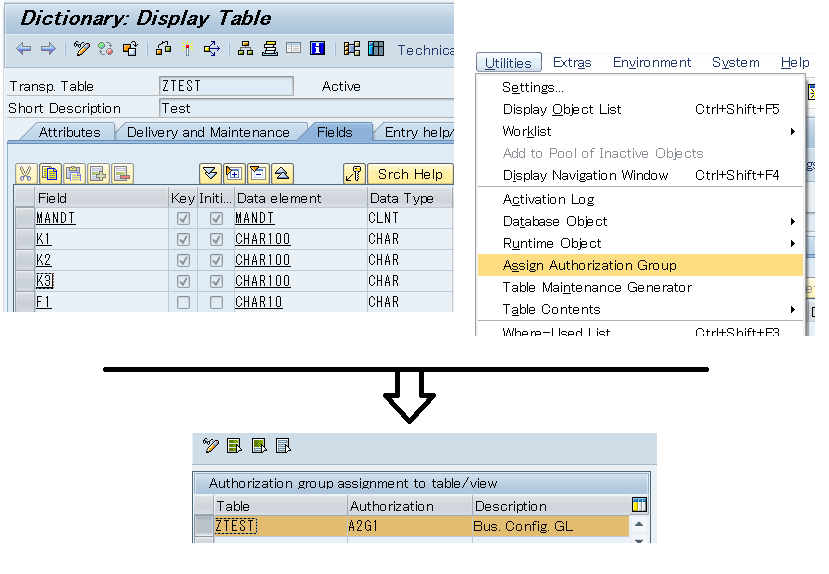The image size is (829, 574).
Task: Open the Hierarchy Display icon
Action: tap(352, 49)
